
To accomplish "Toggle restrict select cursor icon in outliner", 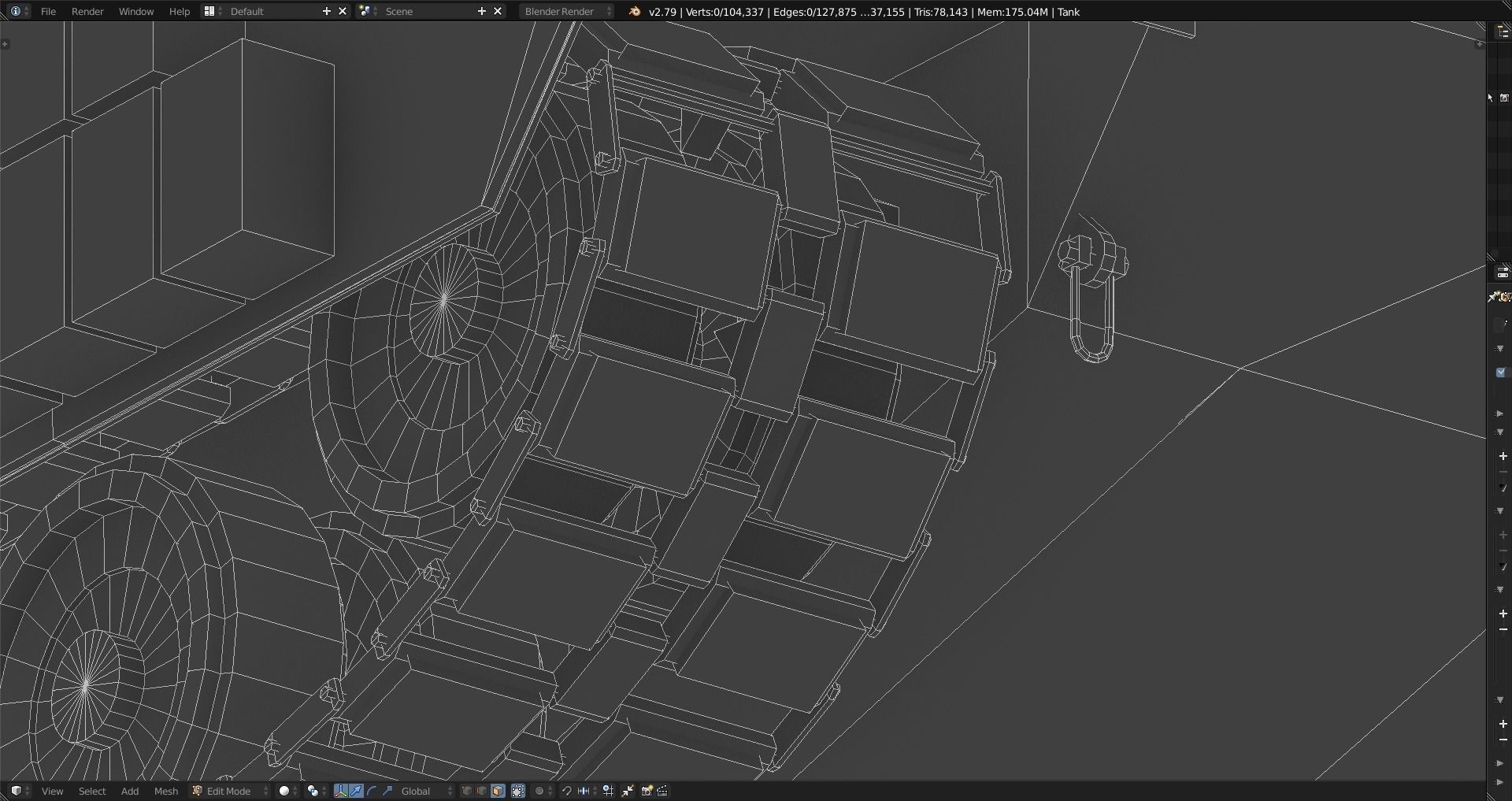I will [x=1490, y=98].
